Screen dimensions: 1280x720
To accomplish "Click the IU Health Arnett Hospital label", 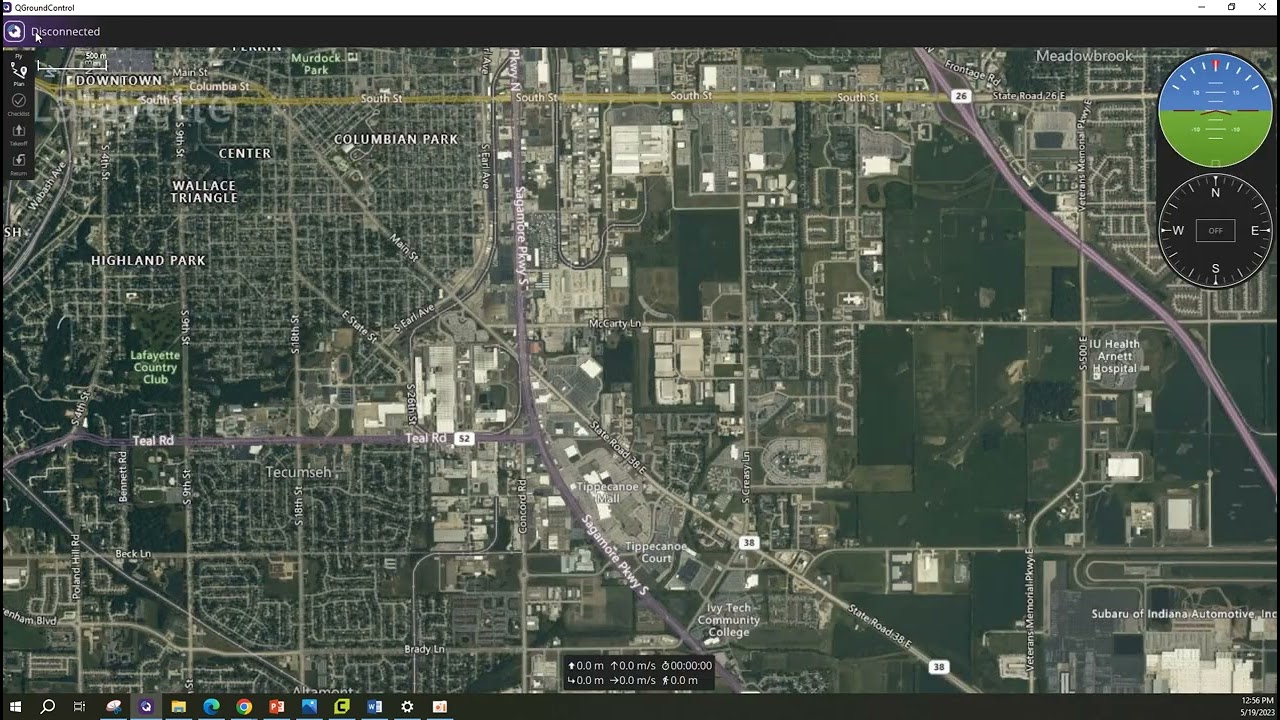I will (1116, 356).
